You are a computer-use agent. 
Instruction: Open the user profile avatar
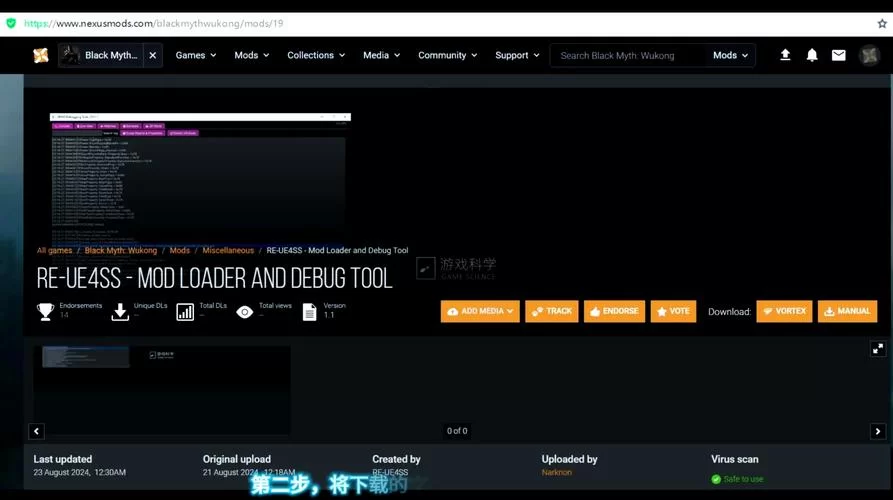point(869,55)
